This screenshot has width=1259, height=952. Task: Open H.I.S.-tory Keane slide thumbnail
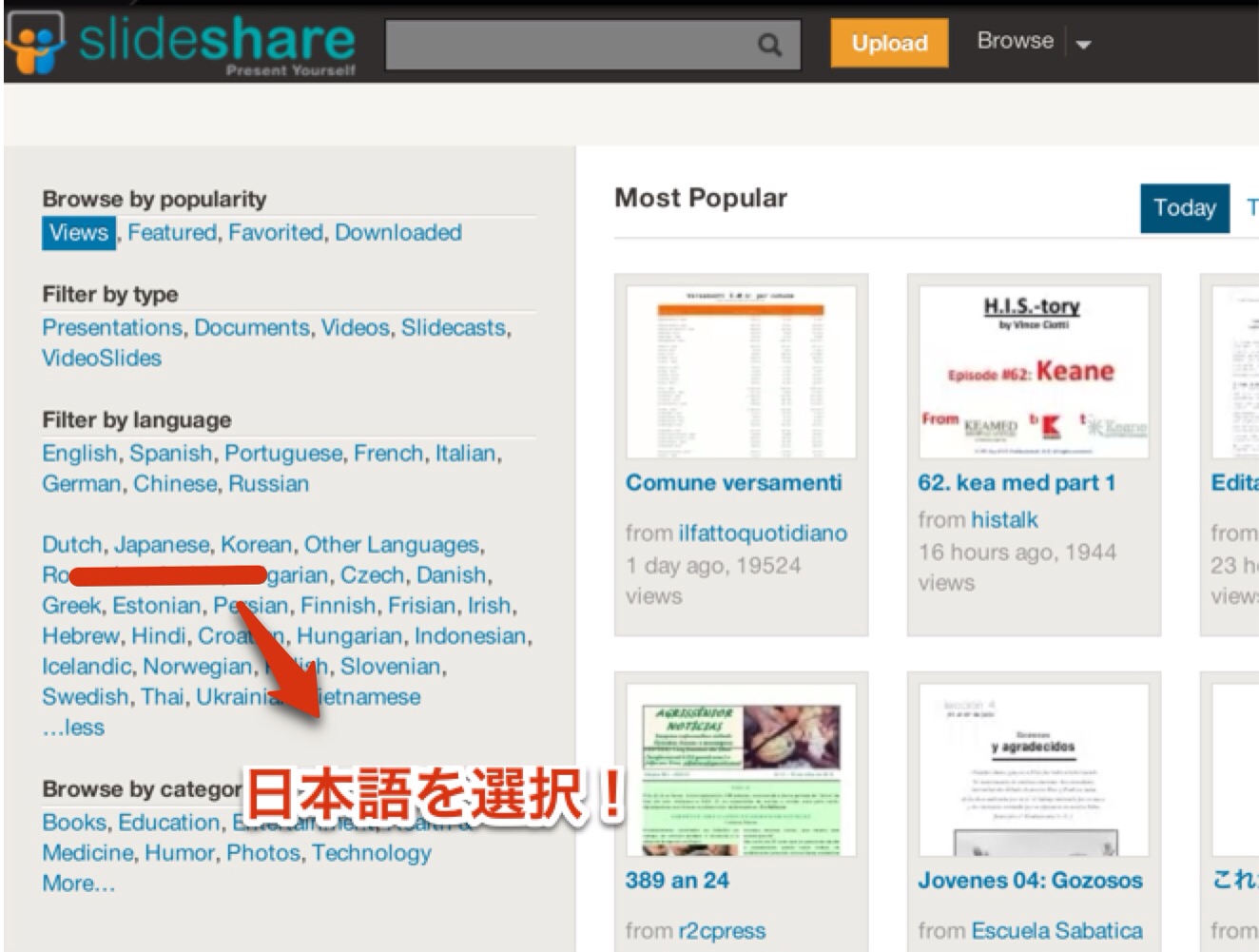[x=1034, y=372]
